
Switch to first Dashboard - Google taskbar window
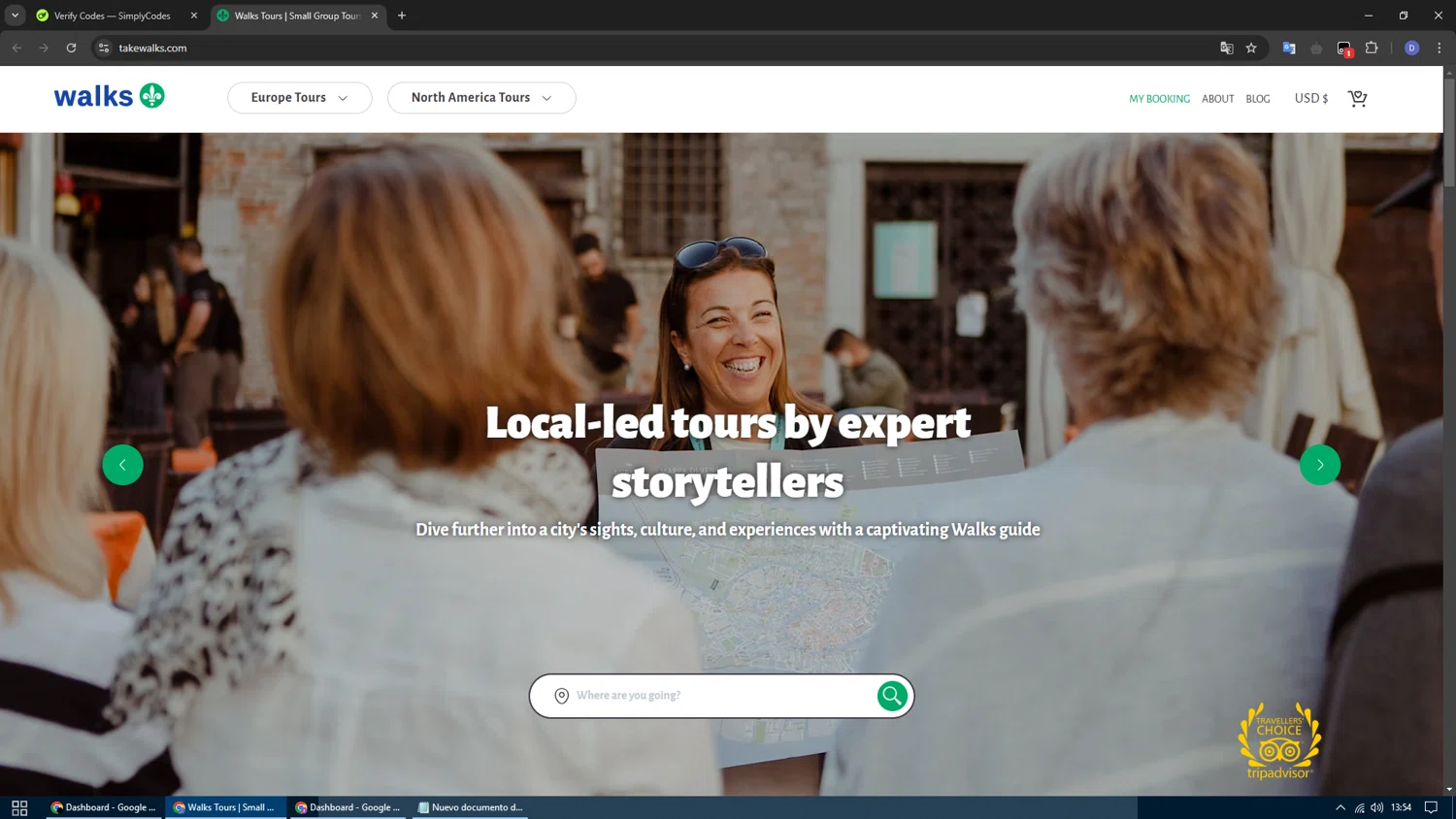click(x=104, y=807)
